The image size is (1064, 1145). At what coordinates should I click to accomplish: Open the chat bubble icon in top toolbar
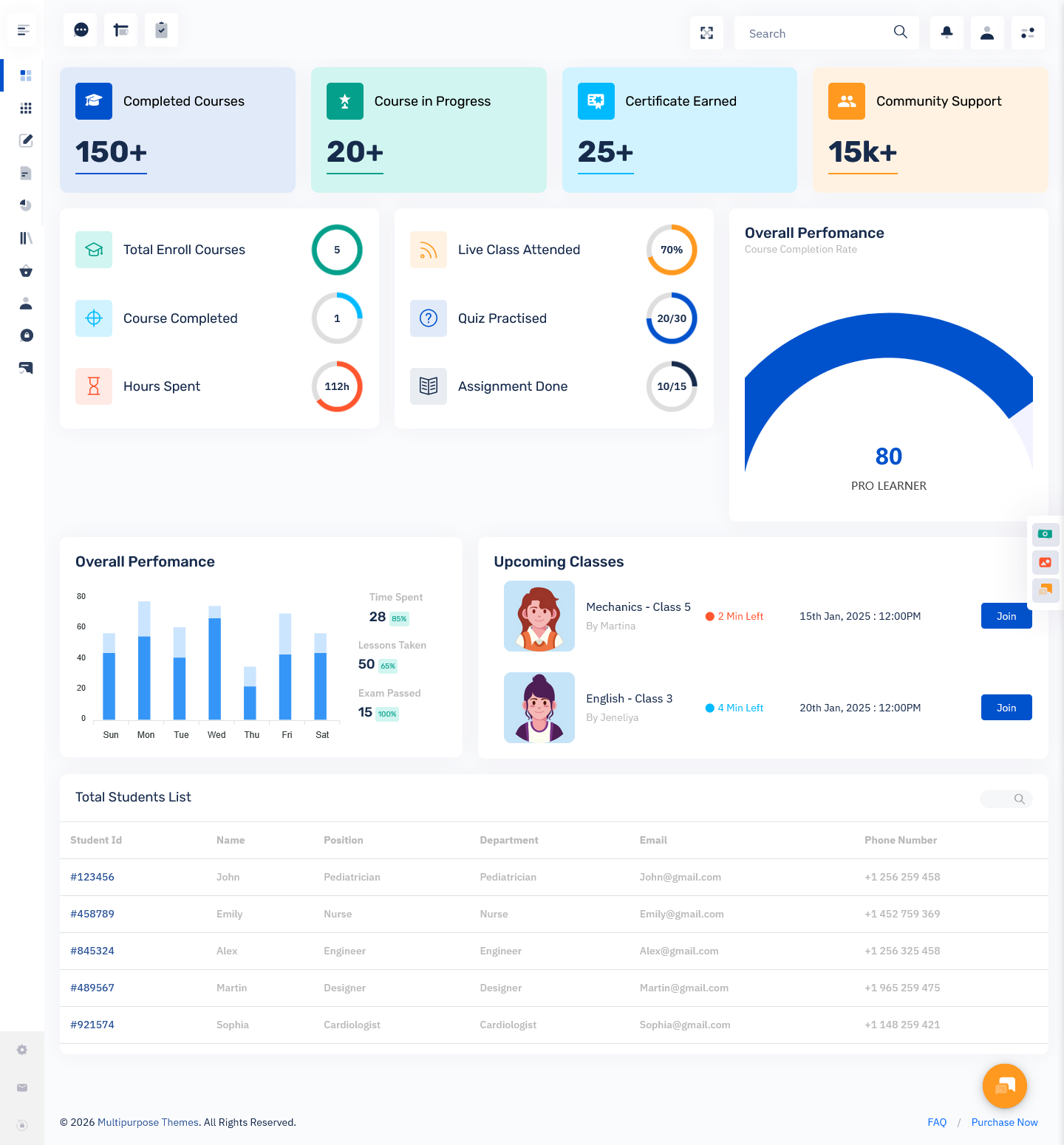[x=81, y=30]
